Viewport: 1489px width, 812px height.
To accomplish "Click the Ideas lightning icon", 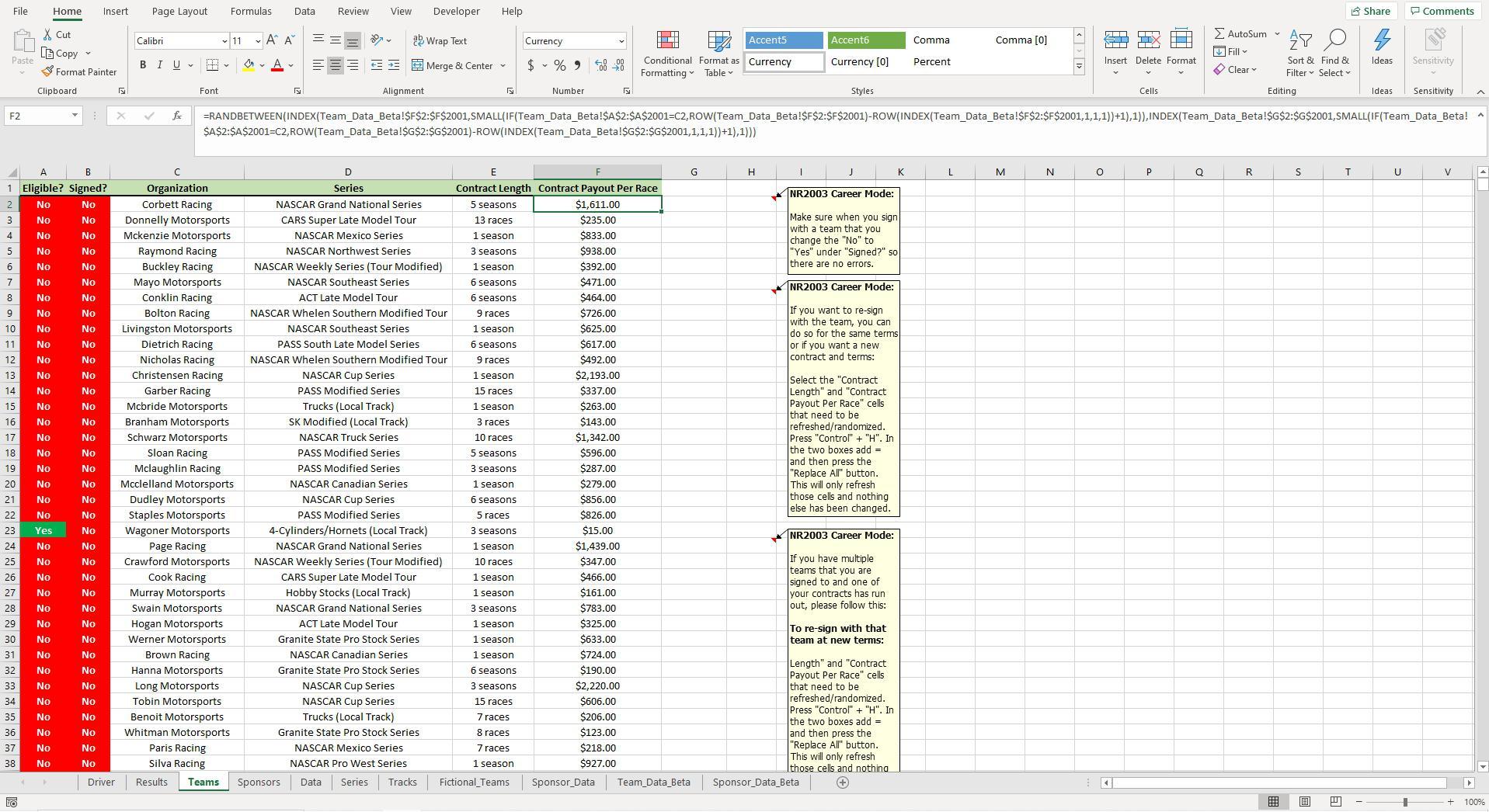I will [1382, 41].
